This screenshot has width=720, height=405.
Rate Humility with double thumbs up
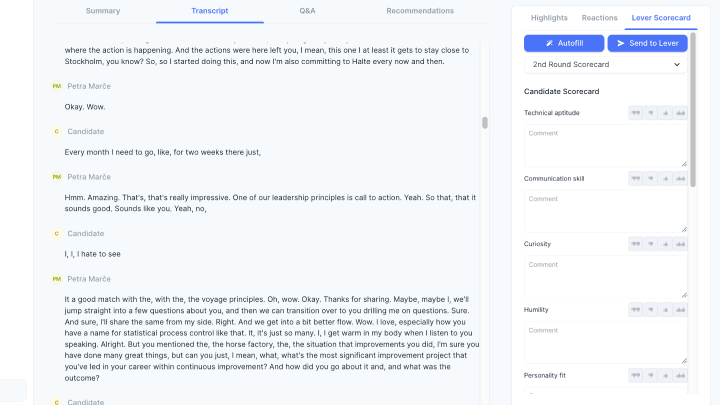click(x=681, y=310)
